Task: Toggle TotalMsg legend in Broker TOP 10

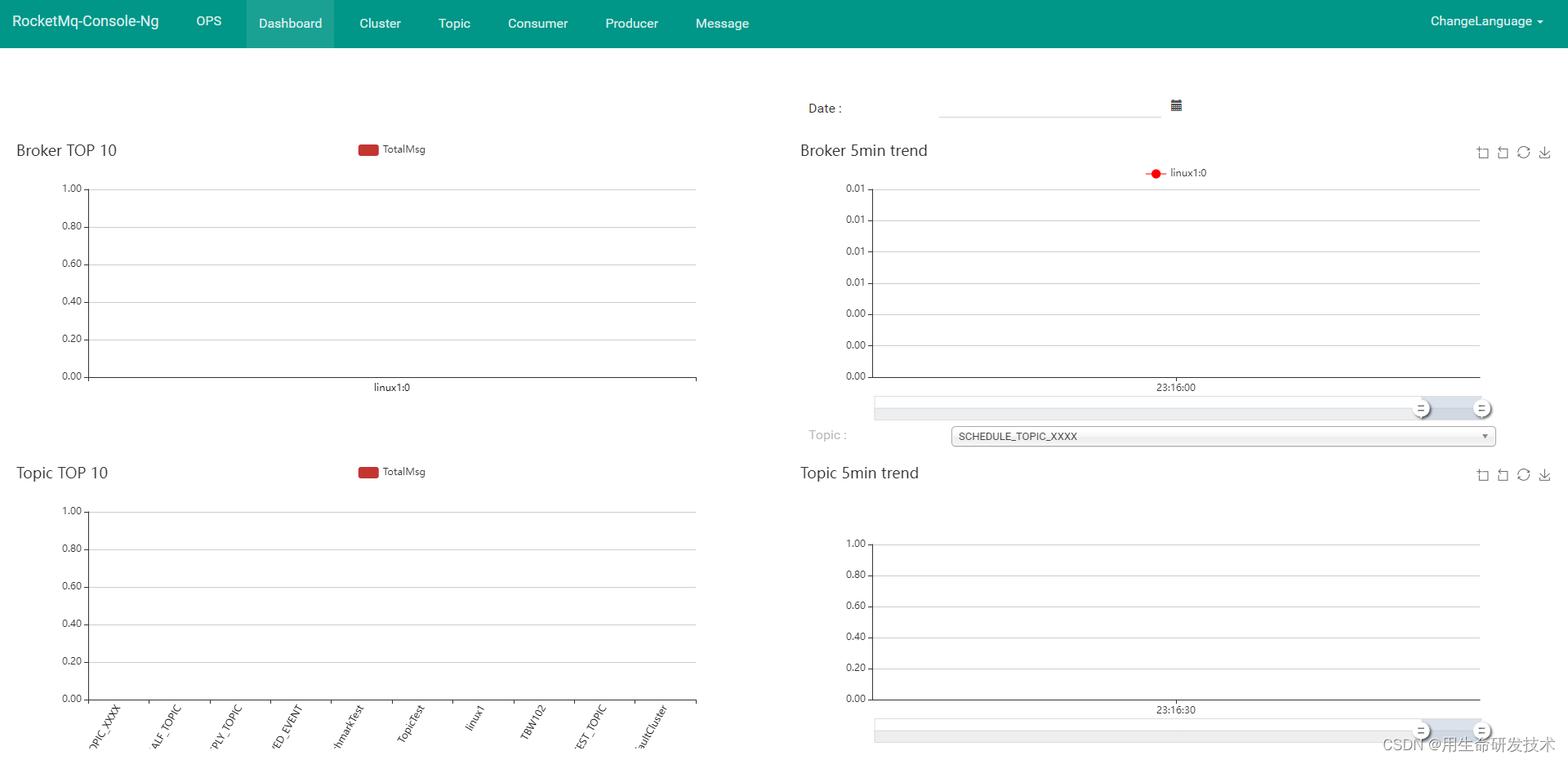Action: tap(392, 149)
